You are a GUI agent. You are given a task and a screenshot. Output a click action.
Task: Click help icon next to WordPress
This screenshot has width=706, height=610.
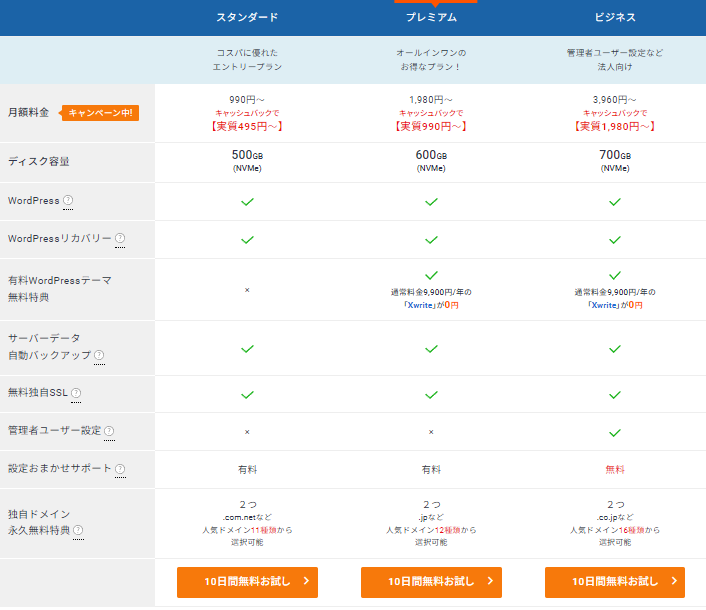(68, 201)
